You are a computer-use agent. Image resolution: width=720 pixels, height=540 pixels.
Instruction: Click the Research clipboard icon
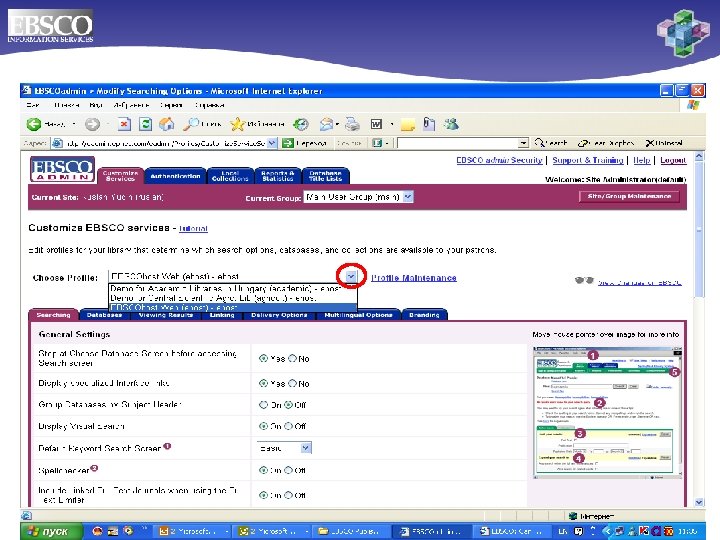[429, 124]
